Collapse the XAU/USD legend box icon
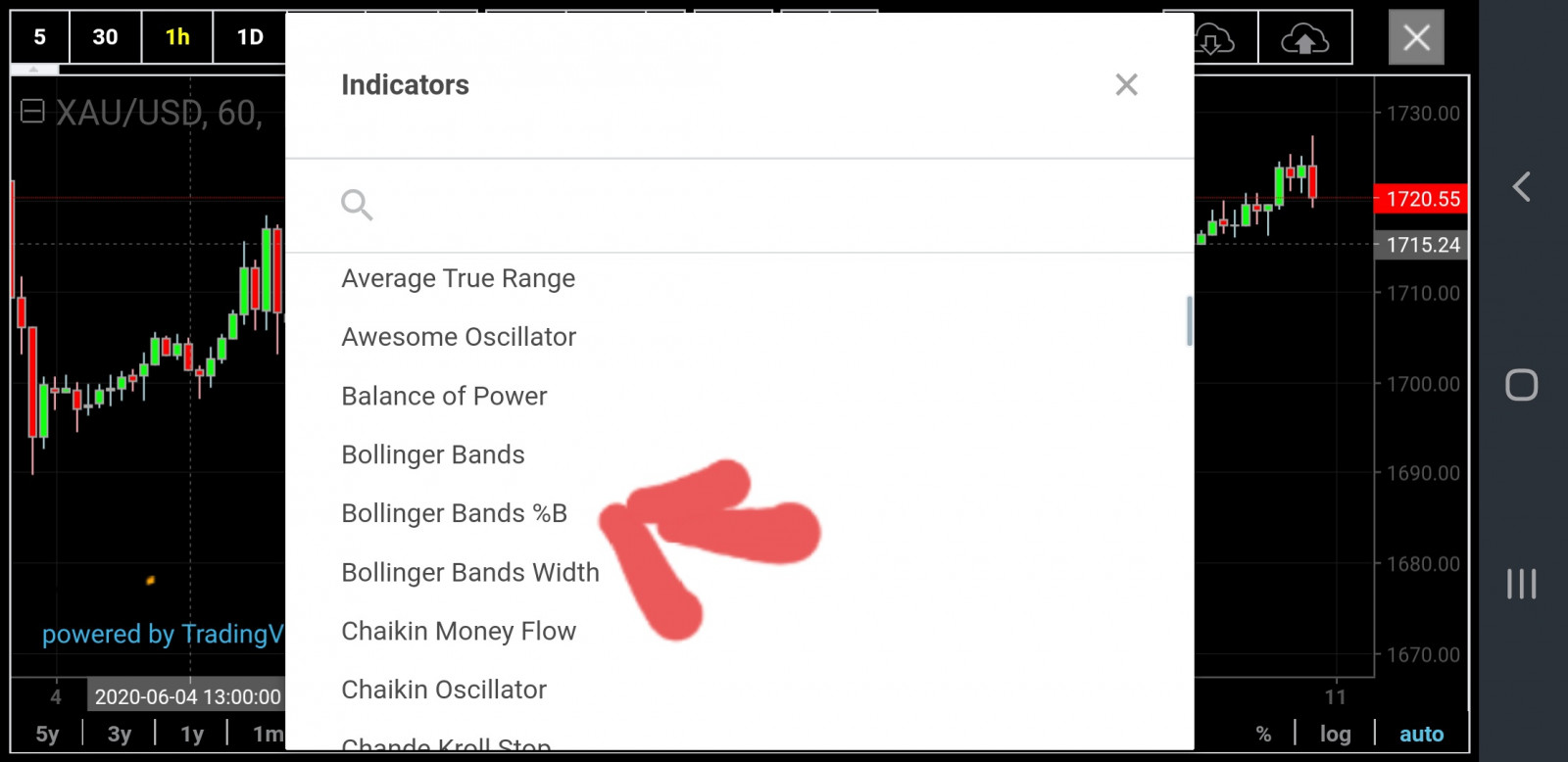Image resolution: width=1568 pixels, height=762 pixels. coord(32,112)
